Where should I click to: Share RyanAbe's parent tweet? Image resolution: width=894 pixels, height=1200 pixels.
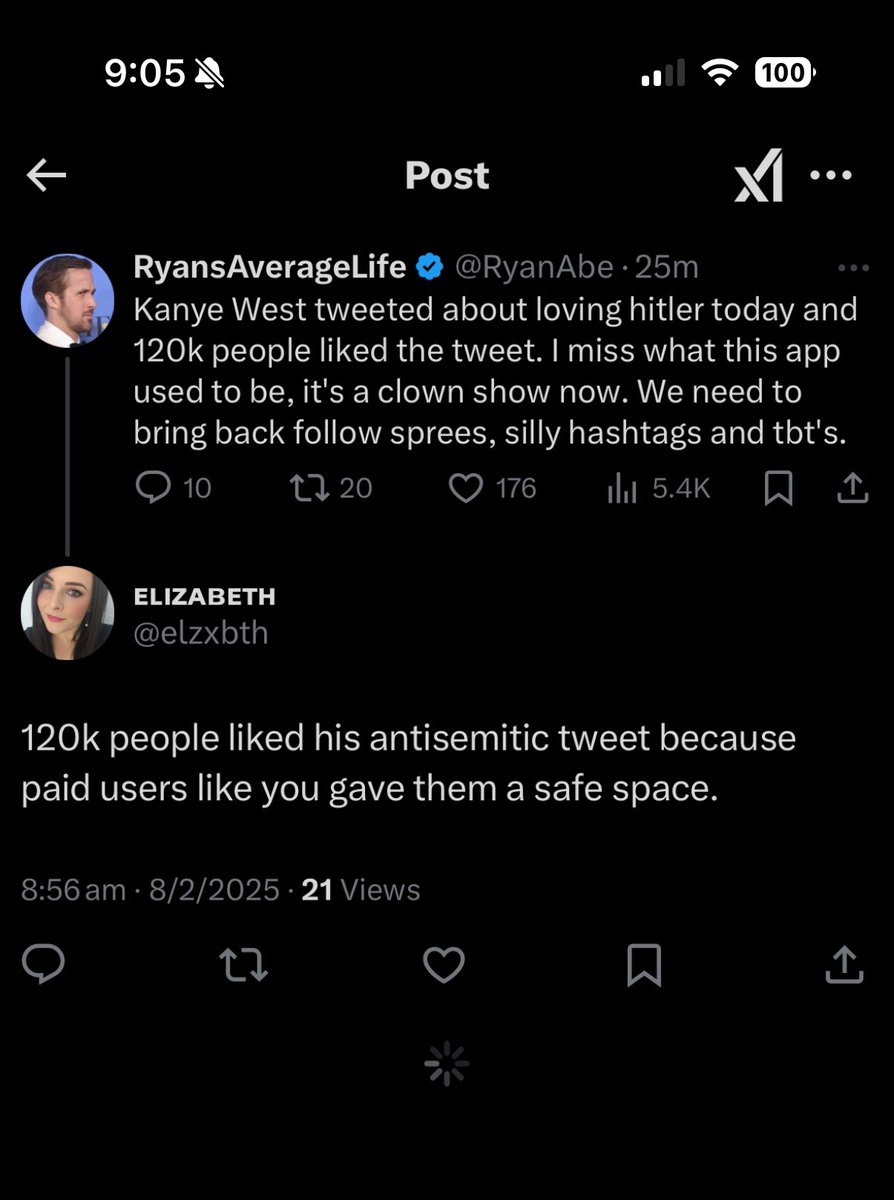point(851,488)
